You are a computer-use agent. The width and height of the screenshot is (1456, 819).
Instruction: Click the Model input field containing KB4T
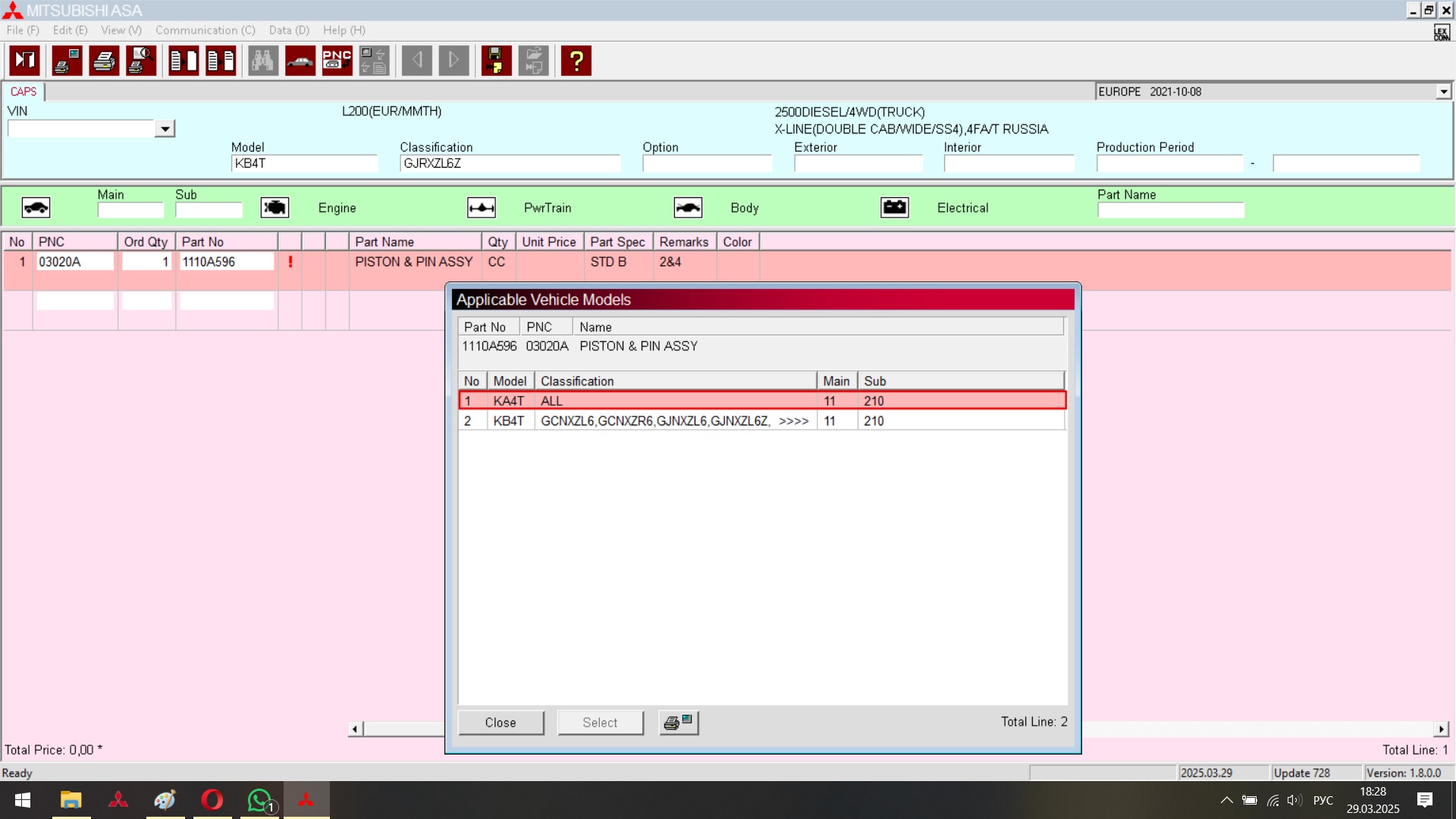tap(304, 164)
